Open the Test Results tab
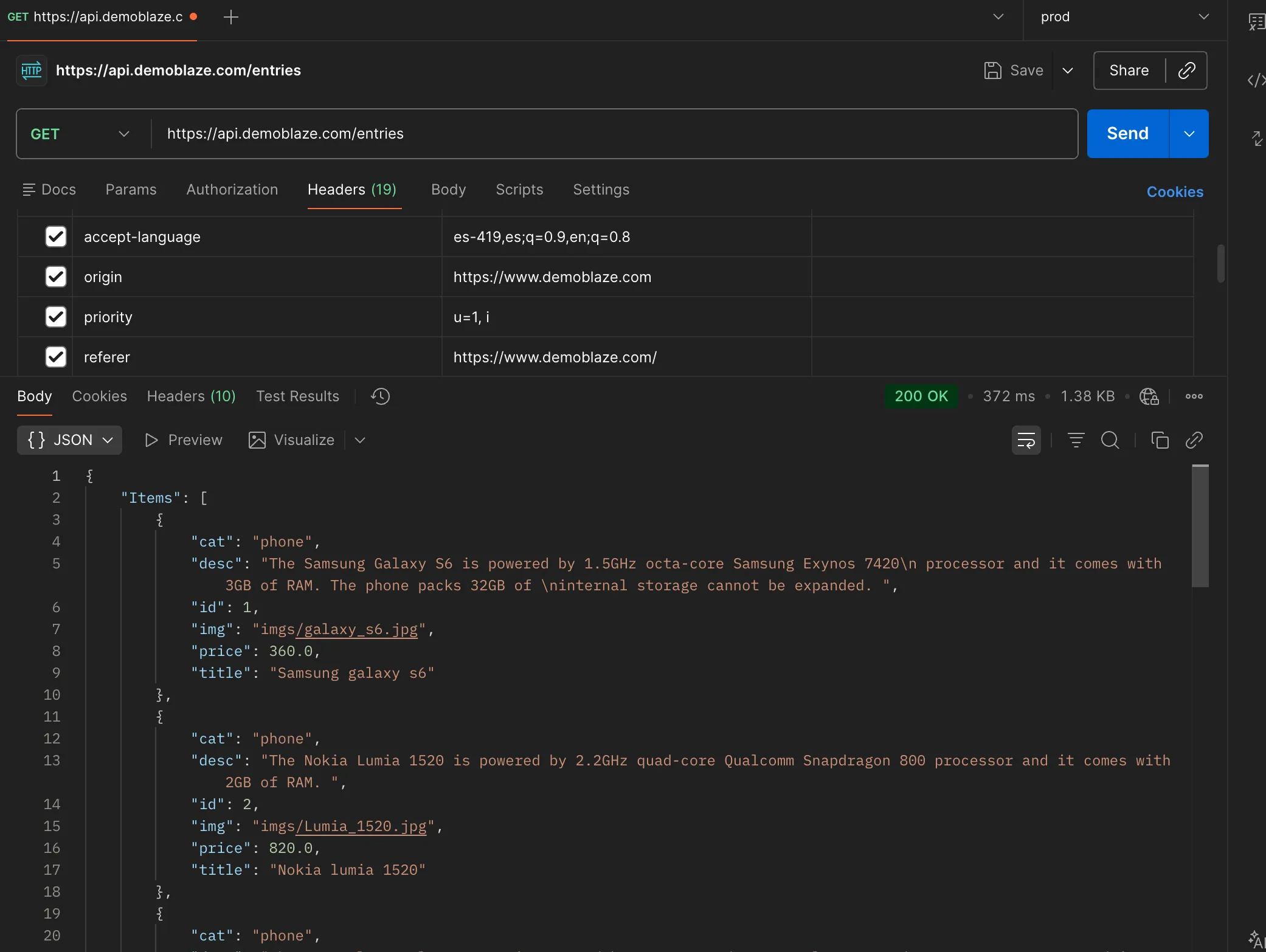This screenshot has height=952, width=1266. pos(297,396)
